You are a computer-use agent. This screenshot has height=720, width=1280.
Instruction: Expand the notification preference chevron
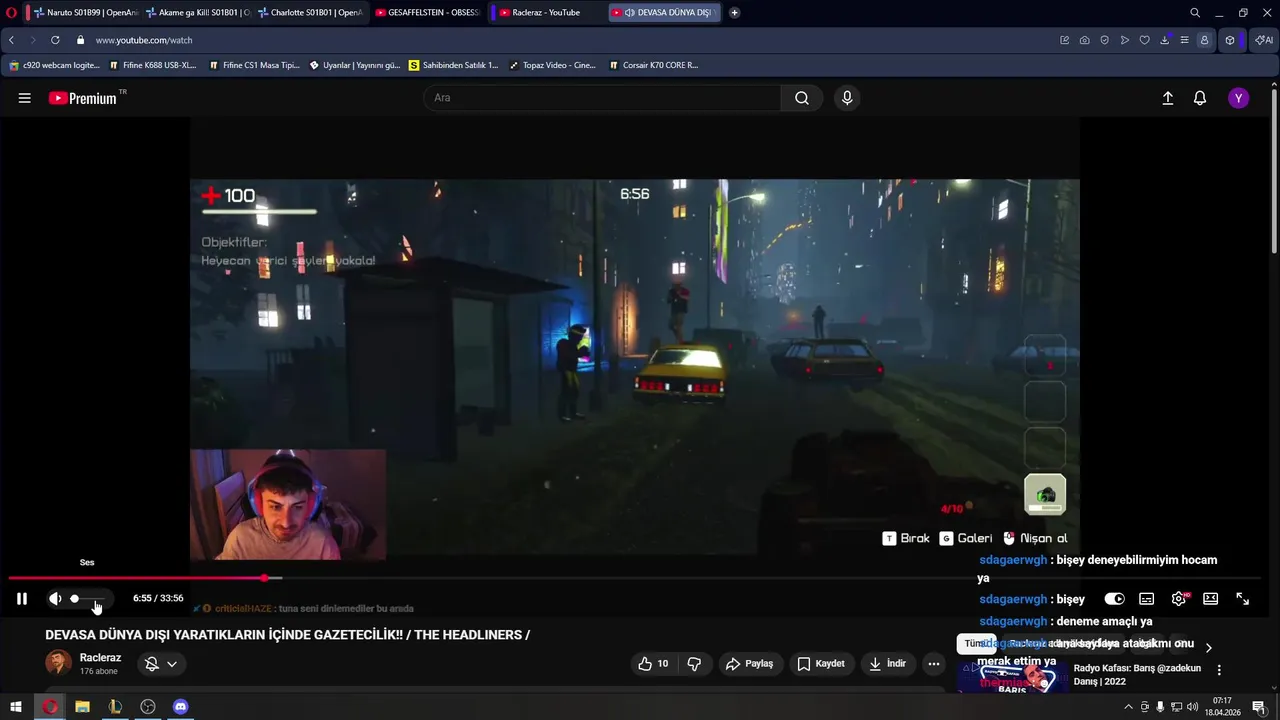172,664
